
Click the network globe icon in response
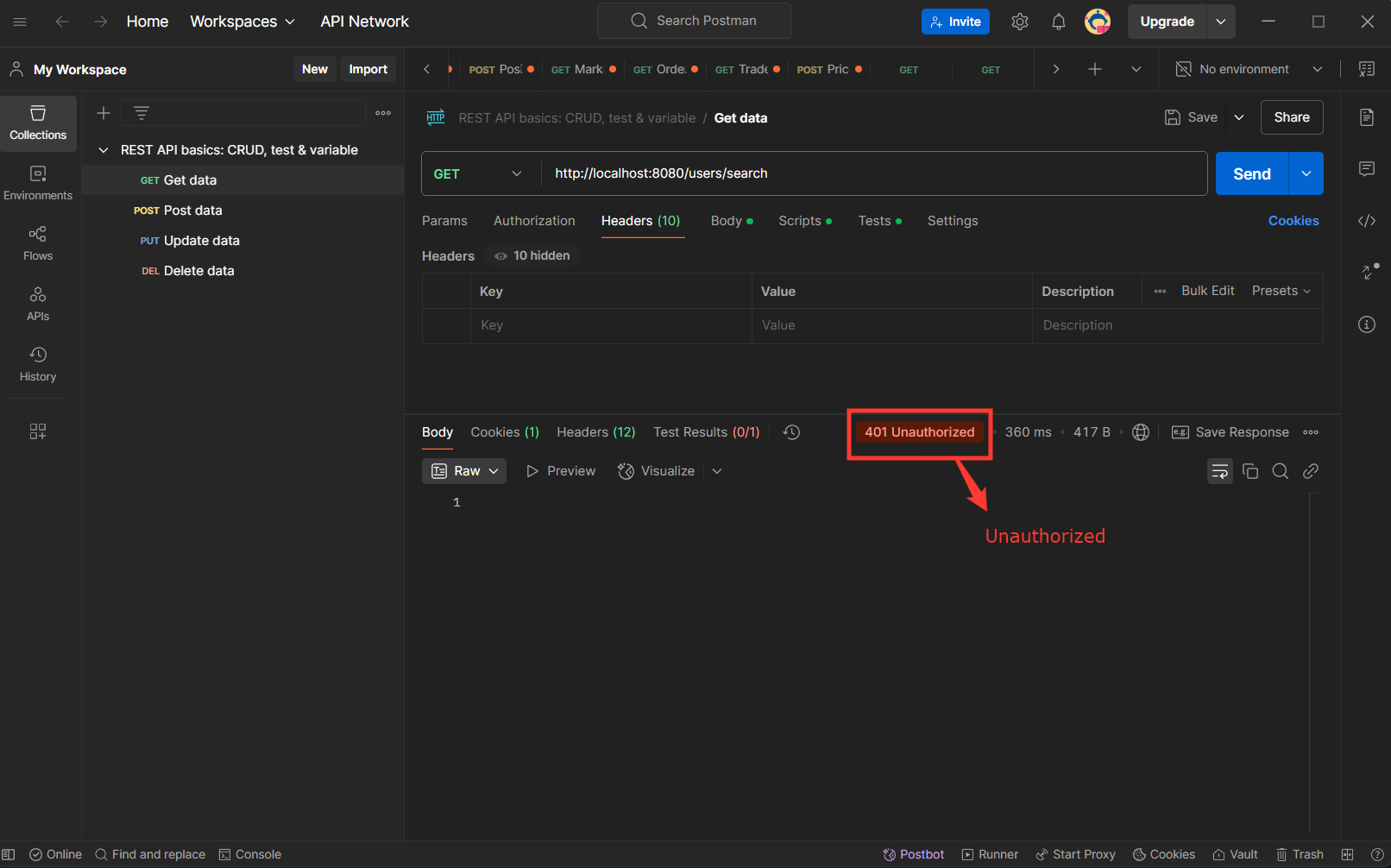tap(1141, 432)
